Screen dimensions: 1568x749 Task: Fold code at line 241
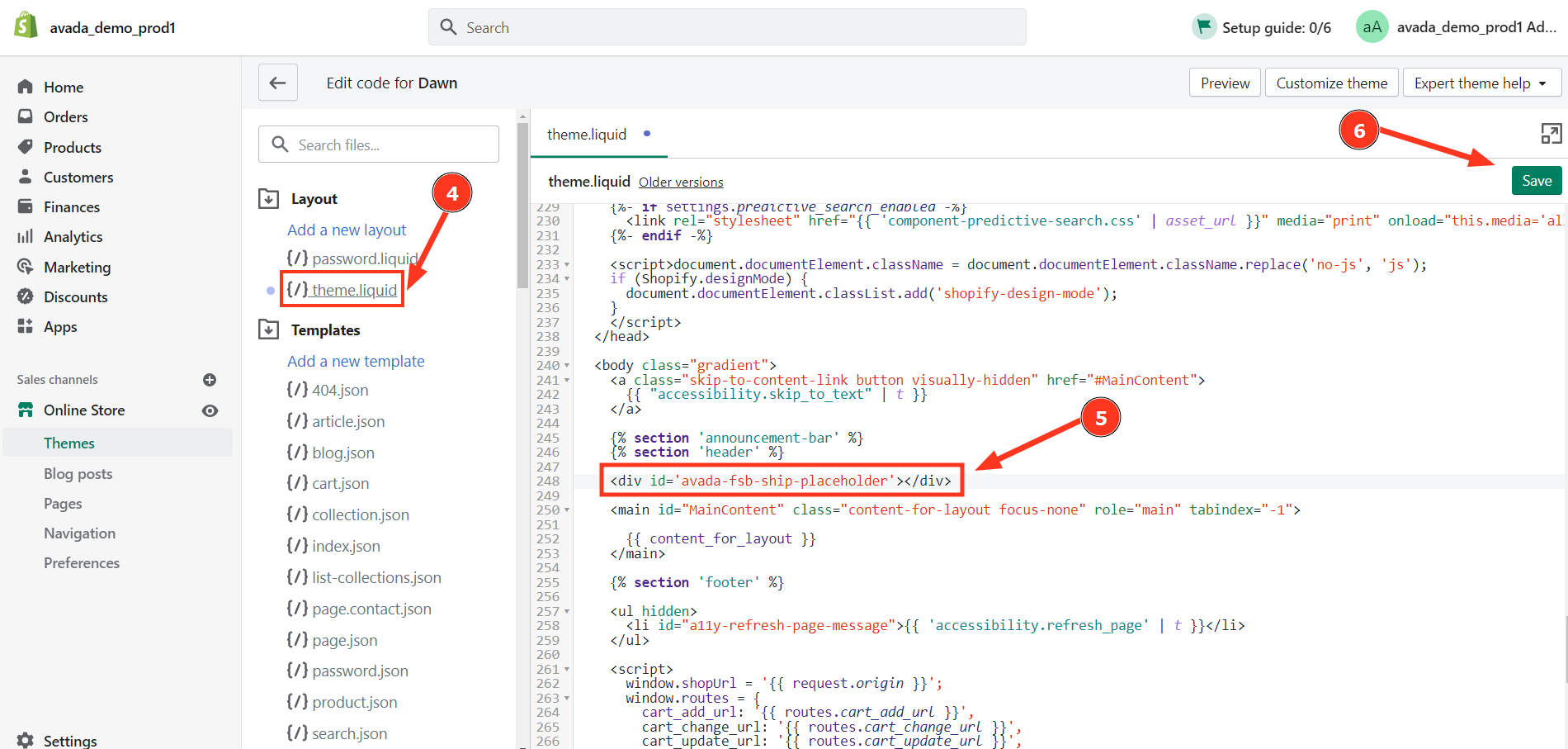point(567,381)
